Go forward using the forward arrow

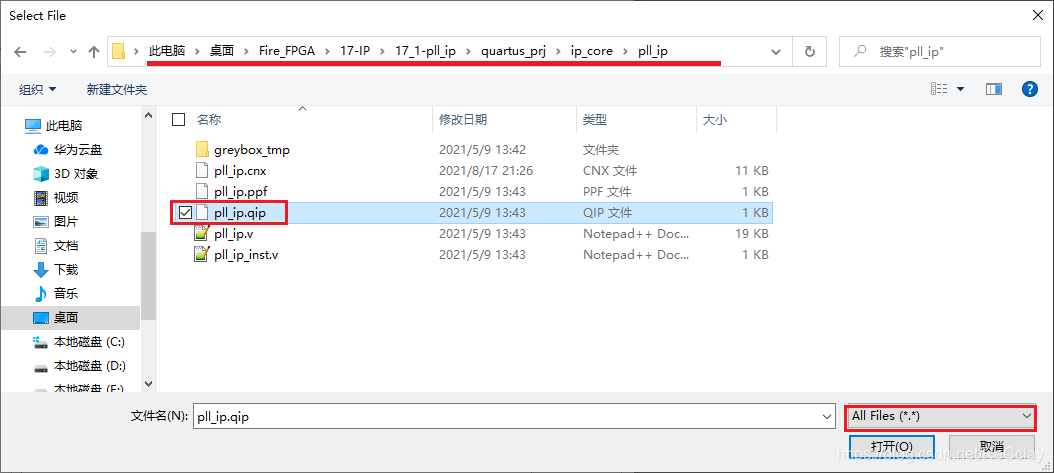[x=50, y=52]
